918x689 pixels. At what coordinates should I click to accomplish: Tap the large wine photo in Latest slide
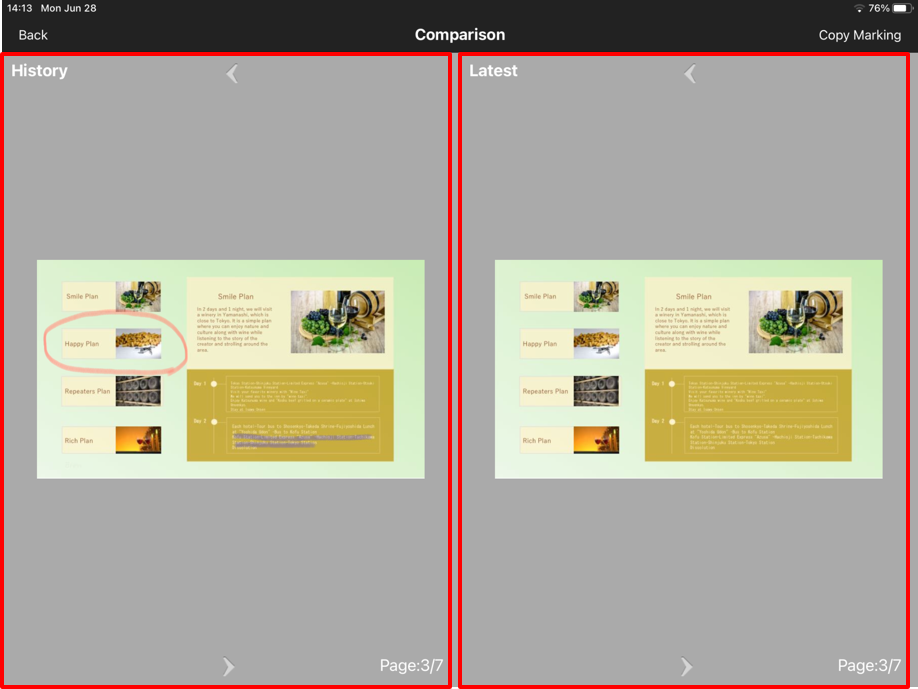tap(795, 322)
